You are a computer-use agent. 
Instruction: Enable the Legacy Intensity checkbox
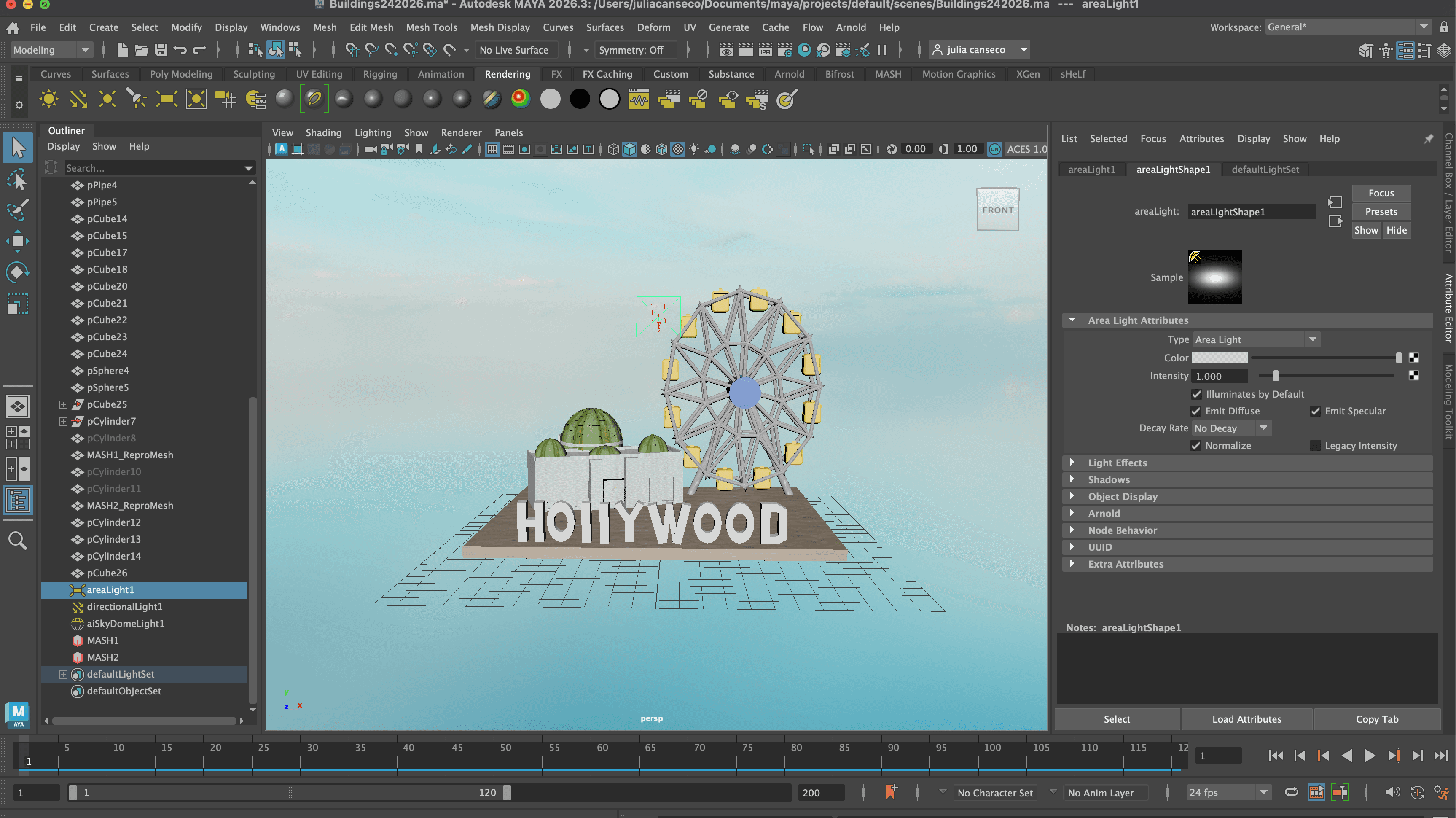pyautogui.click(x=1316, y=445)
